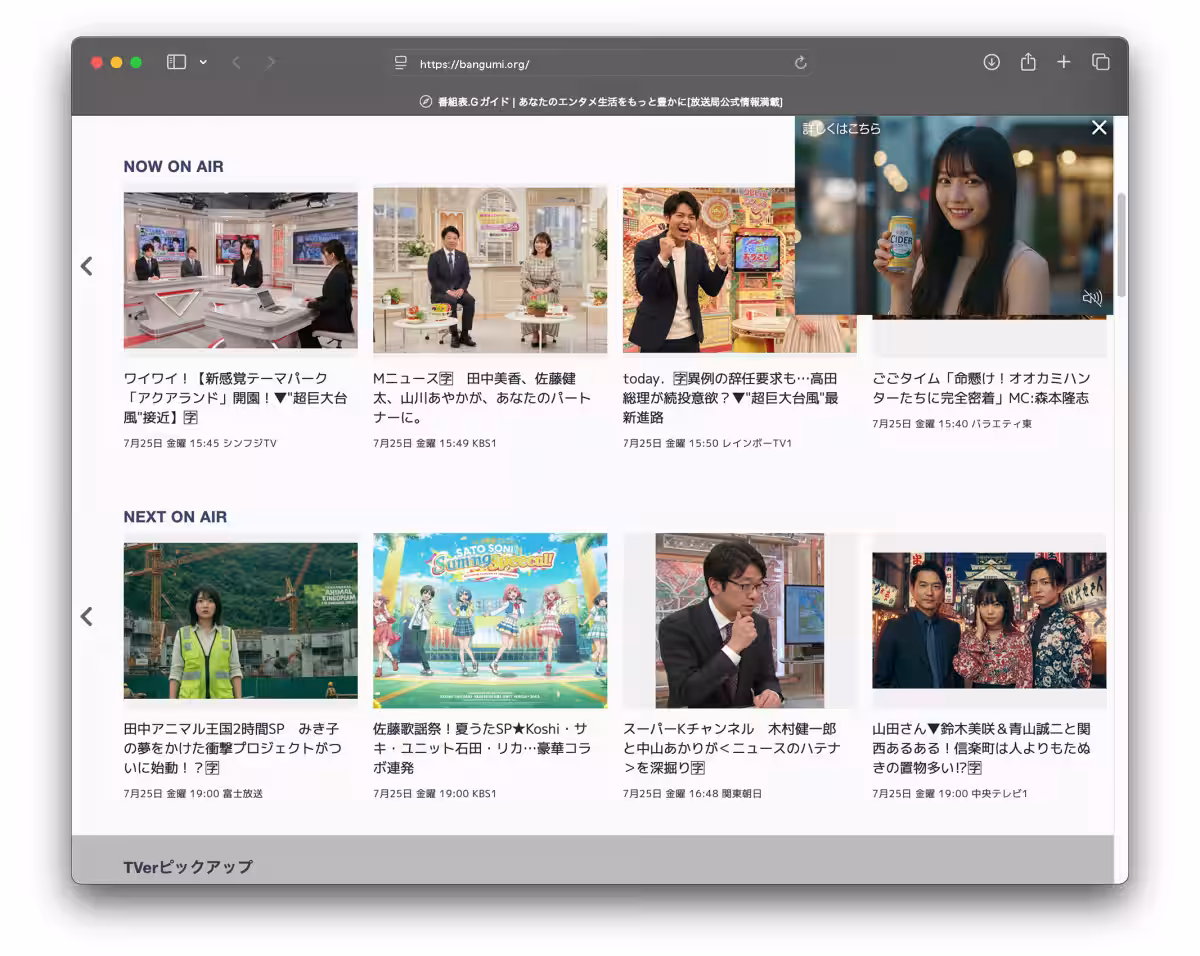Reload the page with the refresh icon
1200x956 pixels.
[800, 63]
